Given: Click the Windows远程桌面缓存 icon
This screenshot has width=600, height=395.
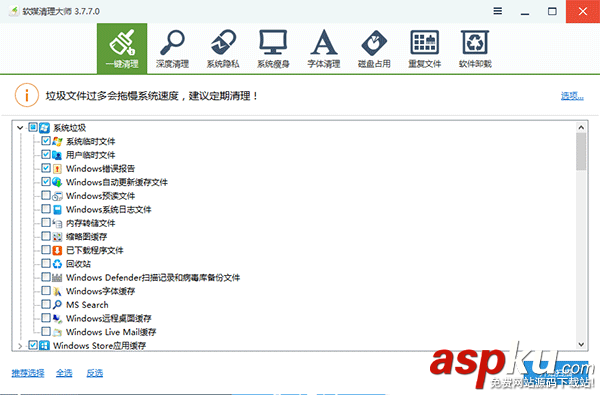Looking at the screenshot, I should click(57, 318).
